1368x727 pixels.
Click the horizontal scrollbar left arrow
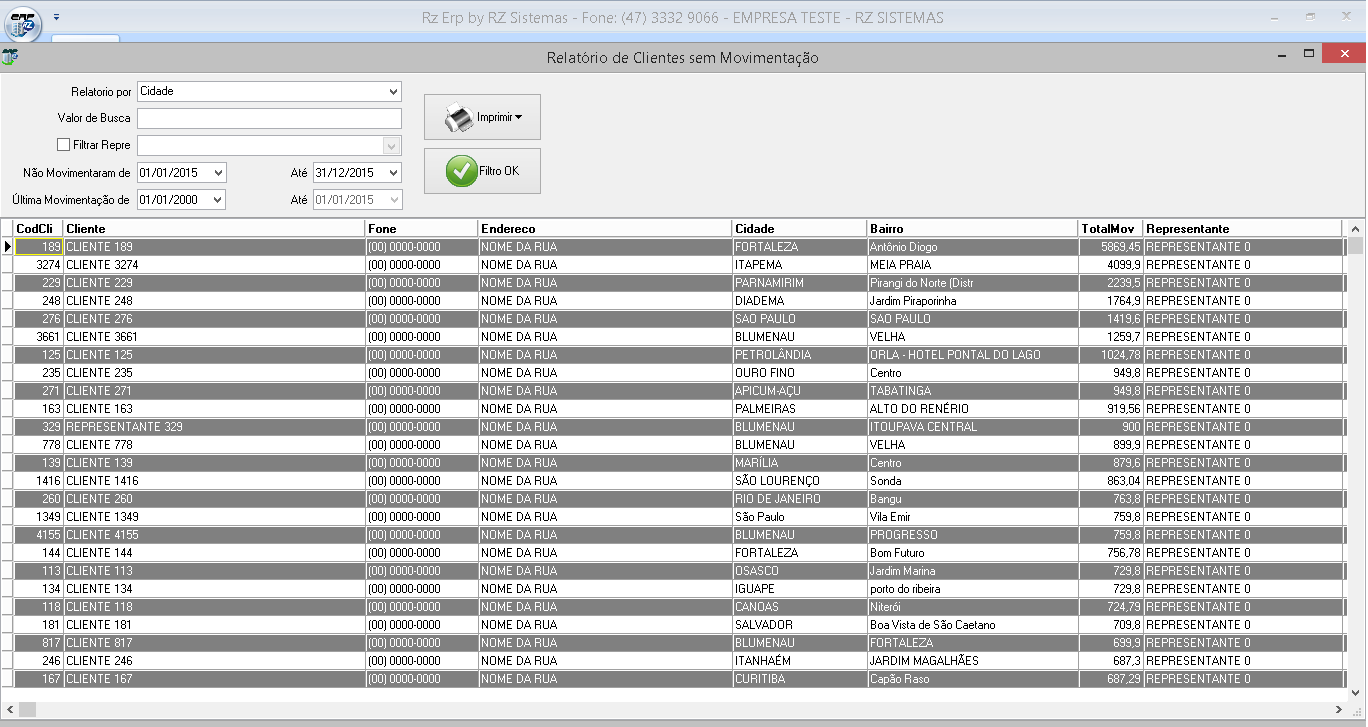click(10, 709)
